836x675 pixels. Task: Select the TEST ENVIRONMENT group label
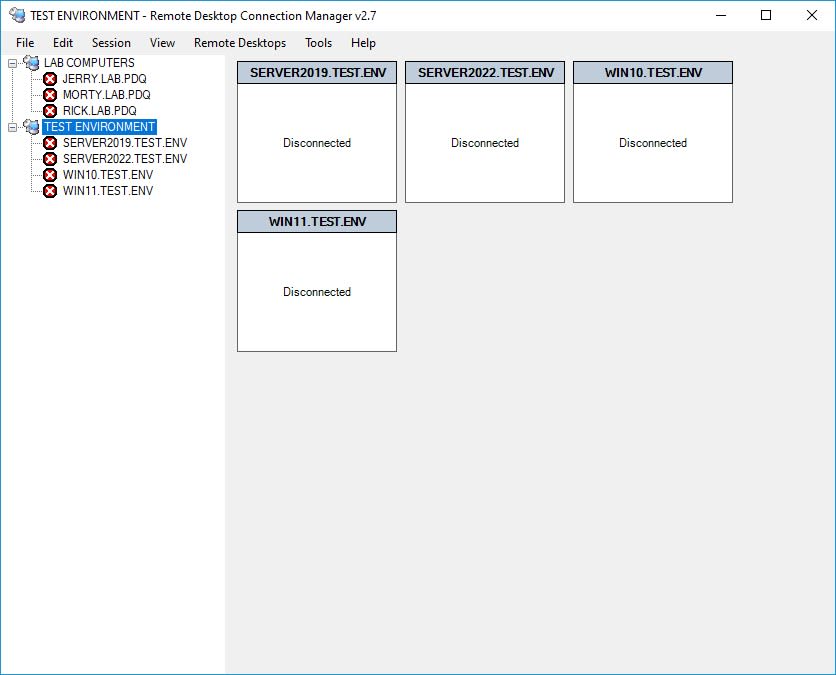(100, 127)
